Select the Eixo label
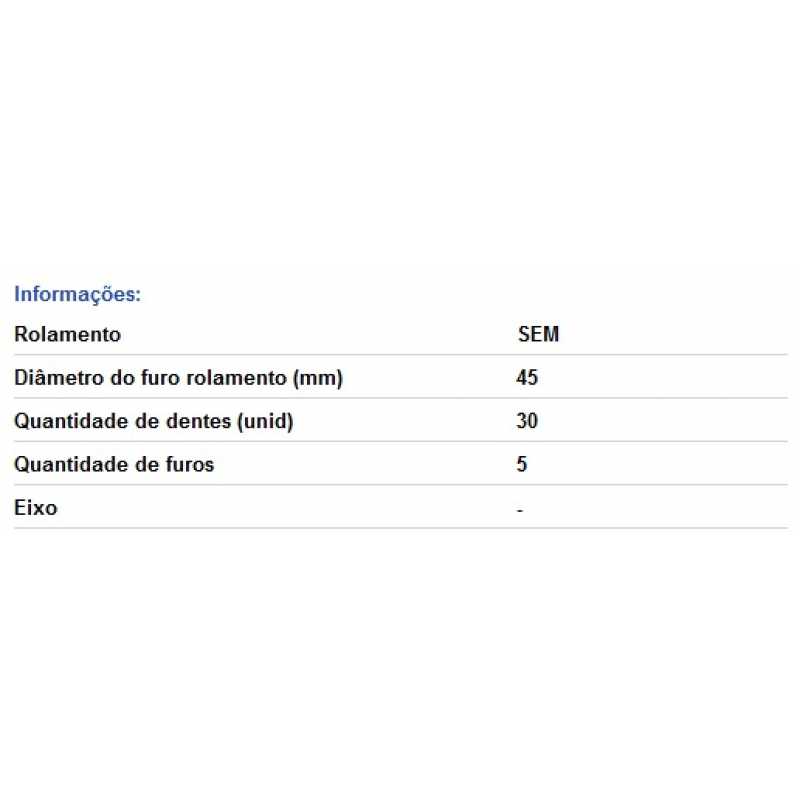 pos(36,508)
